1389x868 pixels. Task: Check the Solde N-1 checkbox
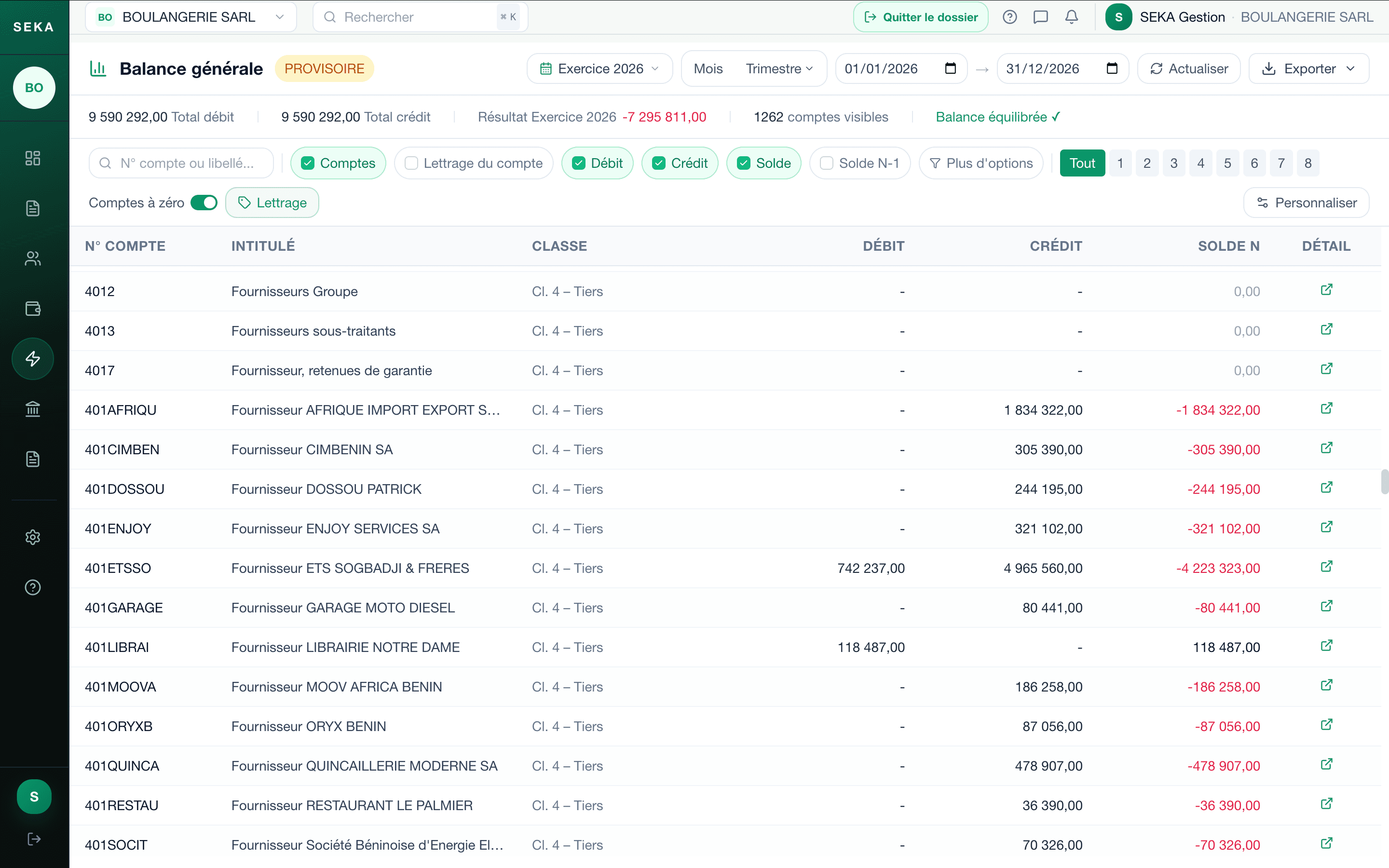pyautogui.click(x=827, y=163)
